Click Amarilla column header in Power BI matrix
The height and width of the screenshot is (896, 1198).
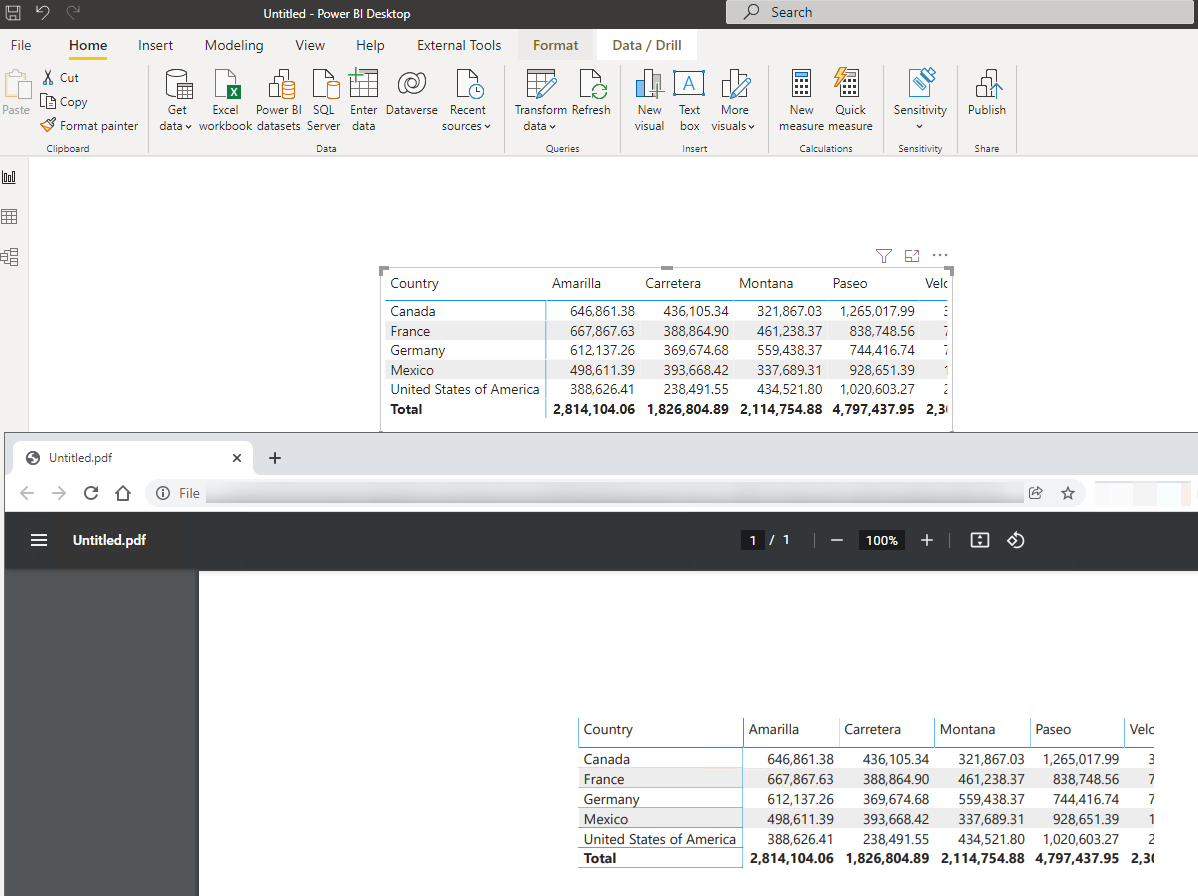(576, 283)
